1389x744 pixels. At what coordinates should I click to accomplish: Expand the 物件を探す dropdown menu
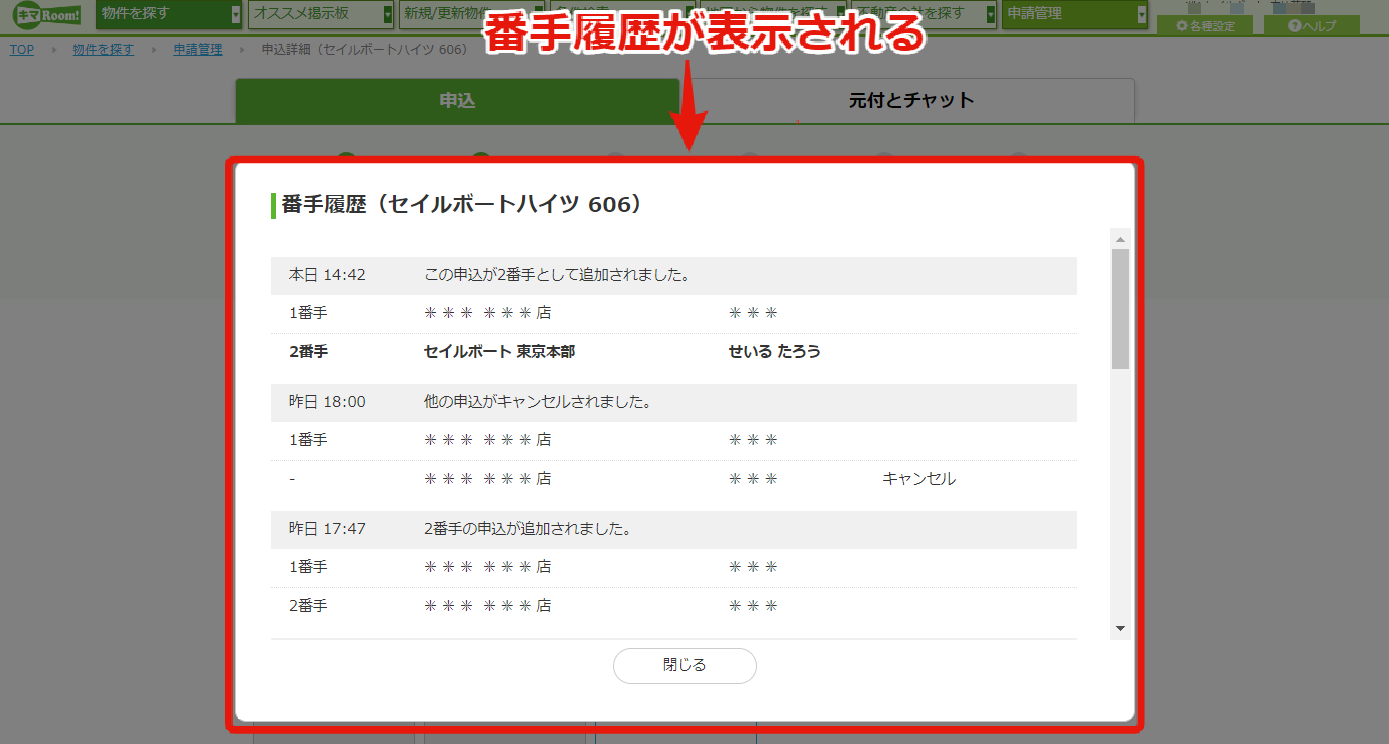tap(169, 14)
